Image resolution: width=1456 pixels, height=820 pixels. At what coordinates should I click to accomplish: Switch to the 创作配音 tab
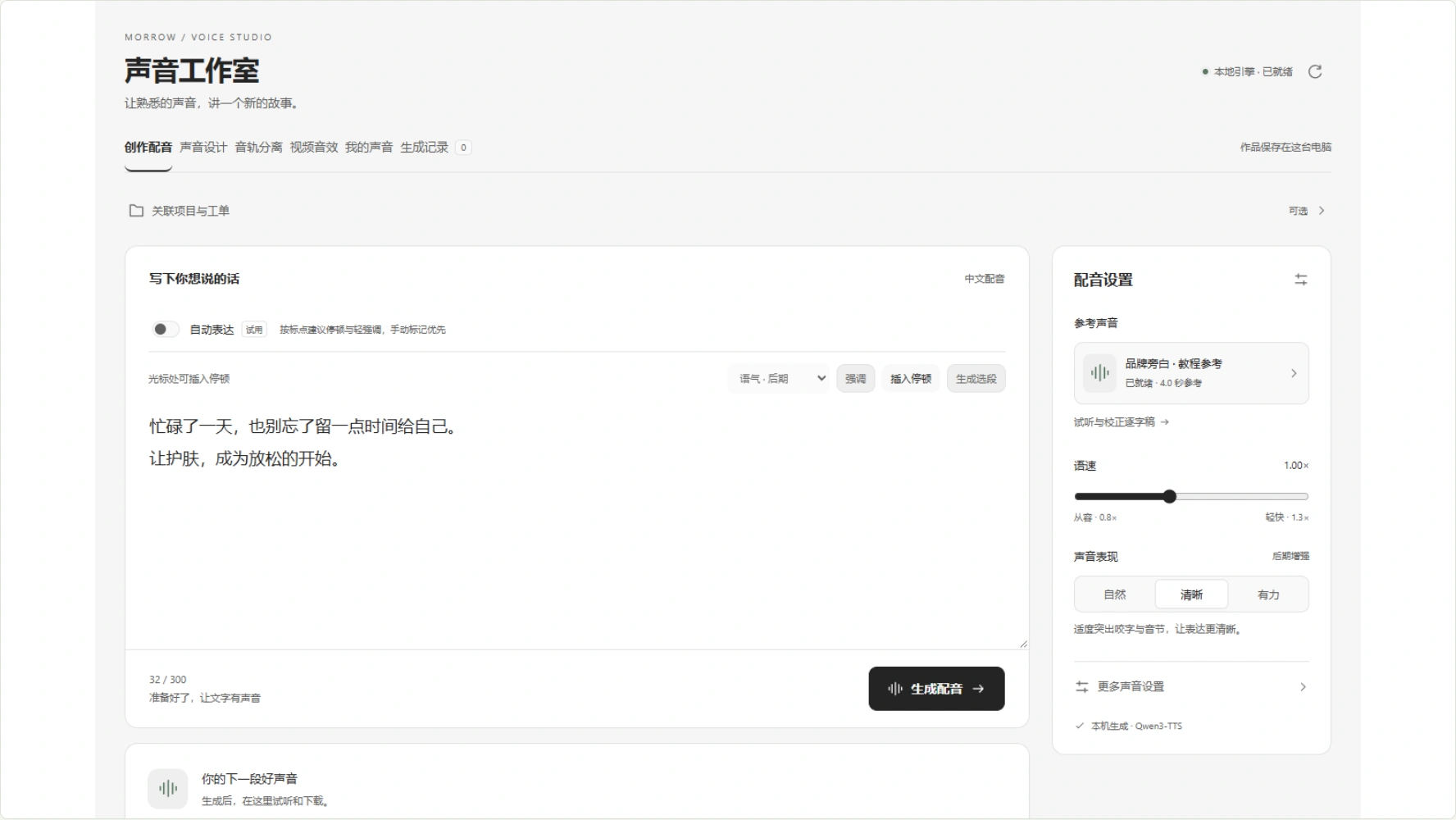148,148
